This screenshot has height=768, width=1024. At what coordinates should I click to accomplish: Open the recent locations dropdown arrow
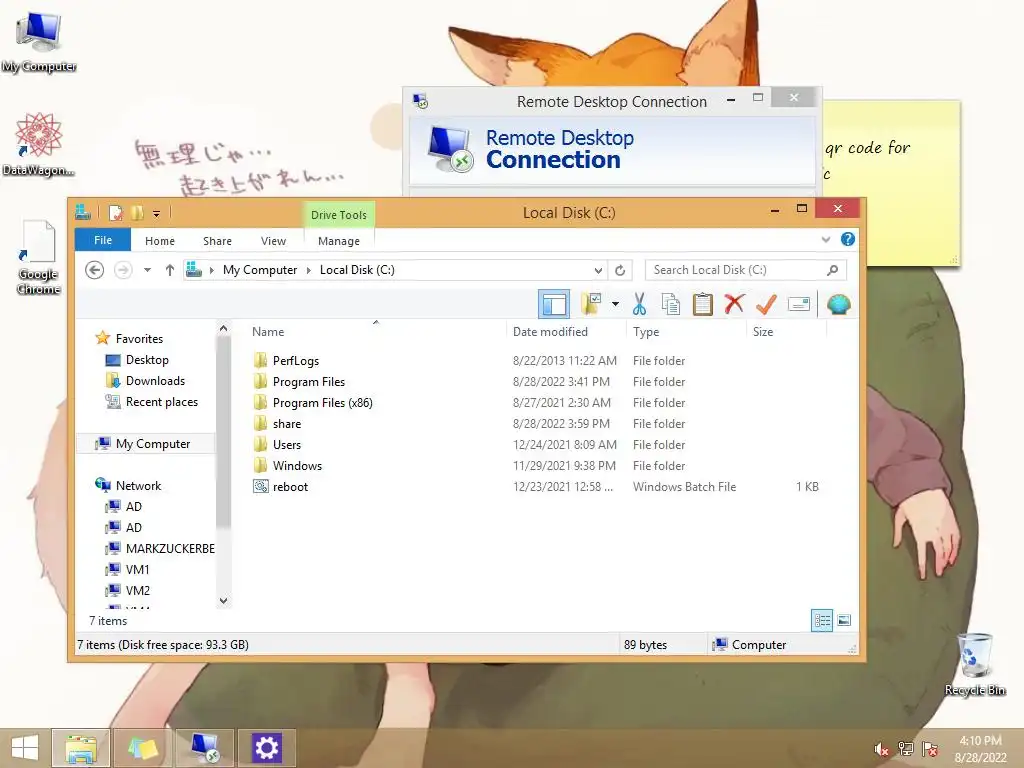point(148,270)
